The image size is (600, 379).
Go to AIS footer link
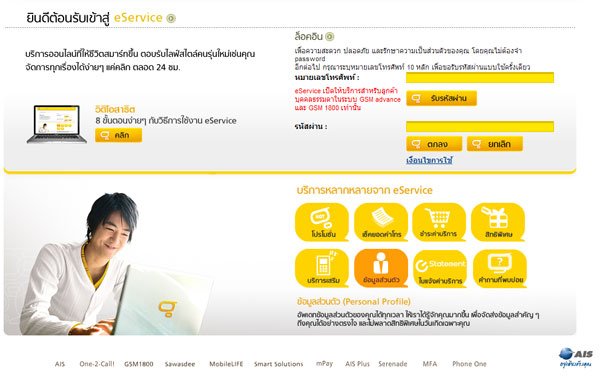tap(60, 364)
